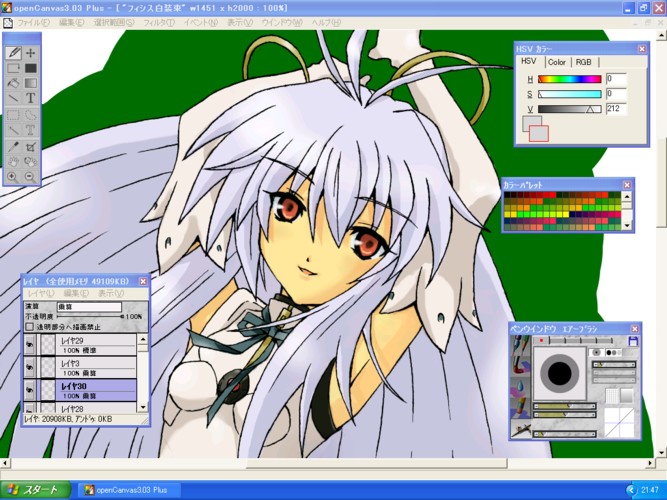Viewport: 667px width, 500px height.
Task: Select the Move tool crosshair
Action: tap(31, 53)
